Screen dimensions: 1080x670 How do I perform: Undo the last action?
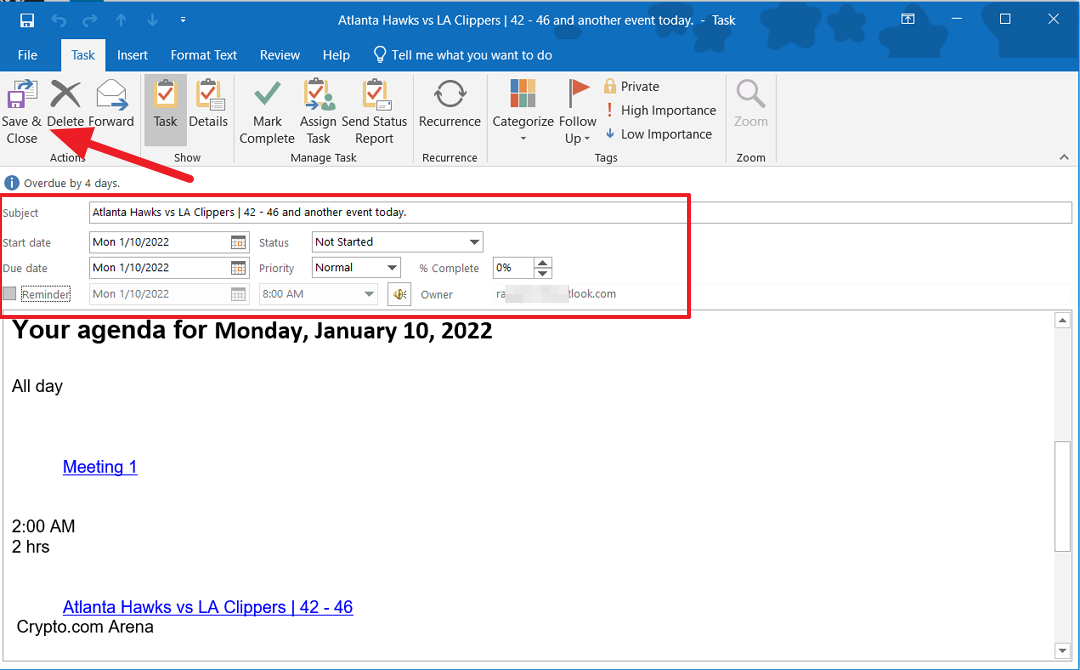[59, 20]
